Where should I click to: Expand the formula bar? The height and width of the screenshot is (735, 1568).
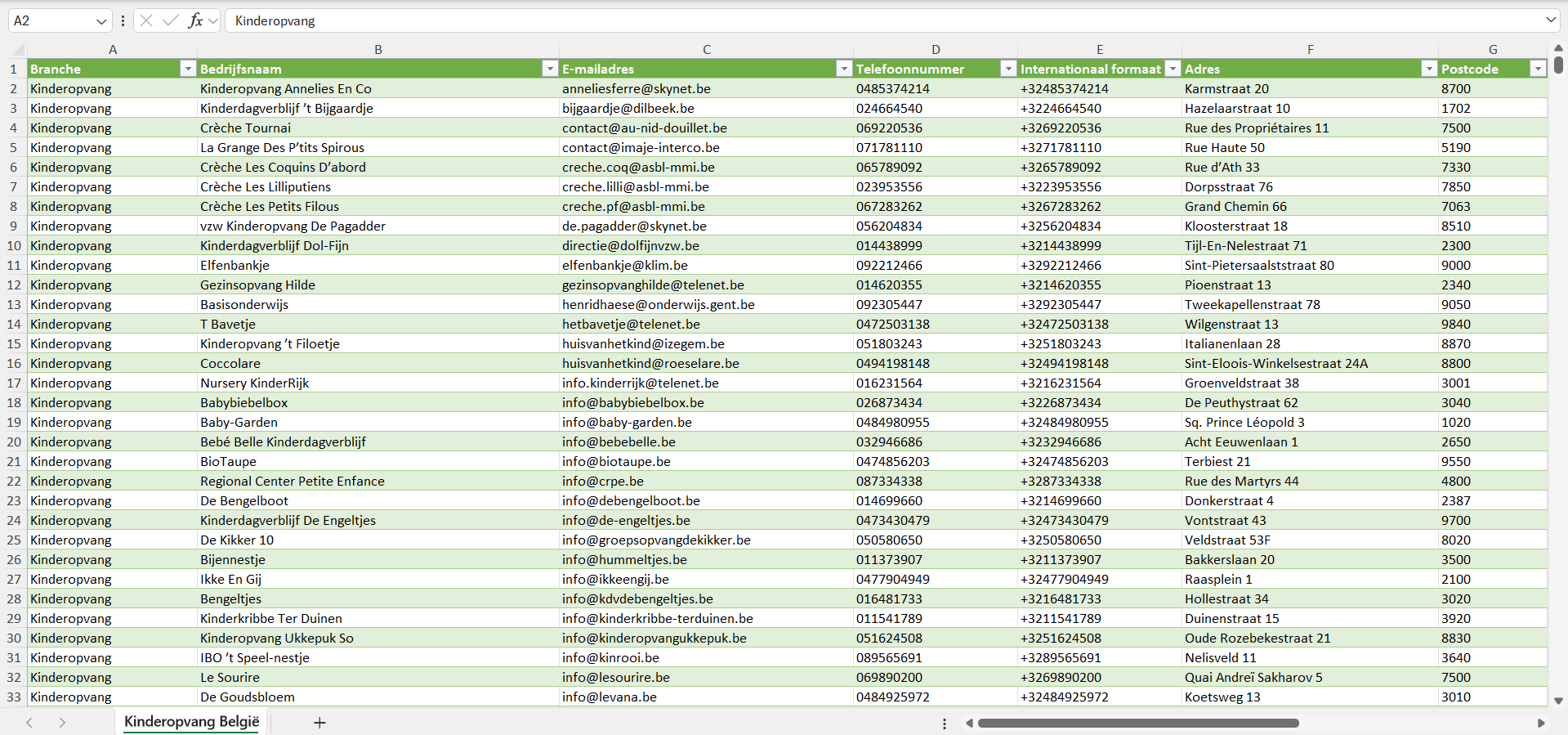click(1550, 20)
